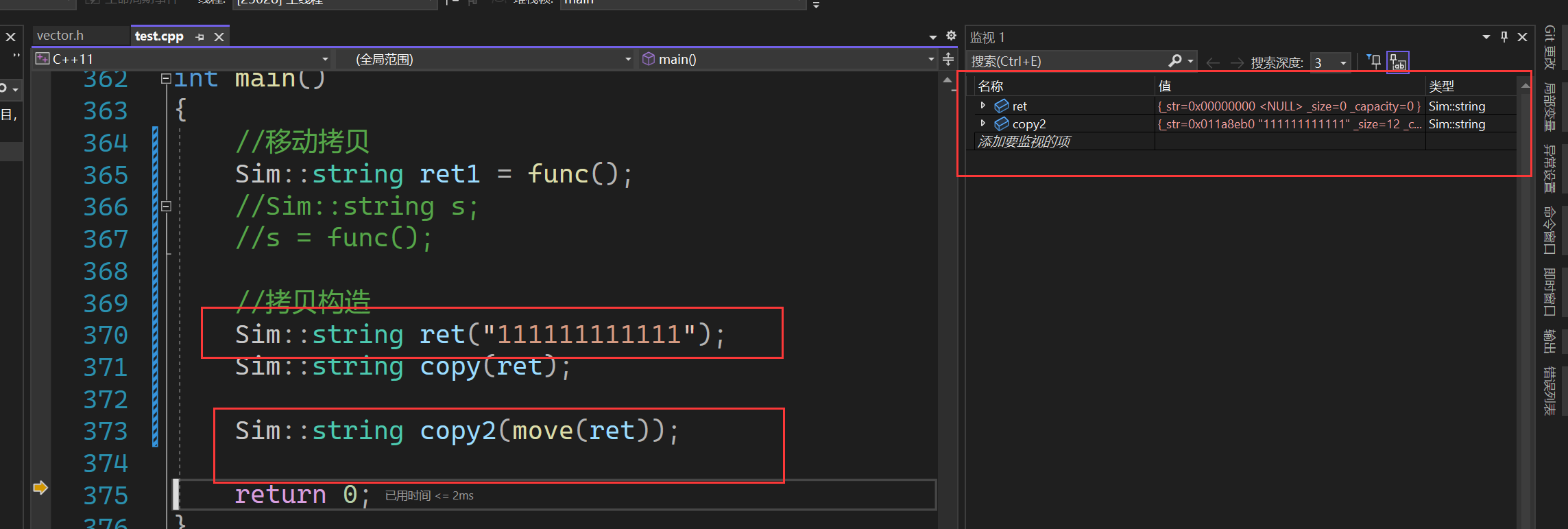Click the purple cube icon beside main()
Viewport: 1568px width, 529px height.
click(648, 59)
